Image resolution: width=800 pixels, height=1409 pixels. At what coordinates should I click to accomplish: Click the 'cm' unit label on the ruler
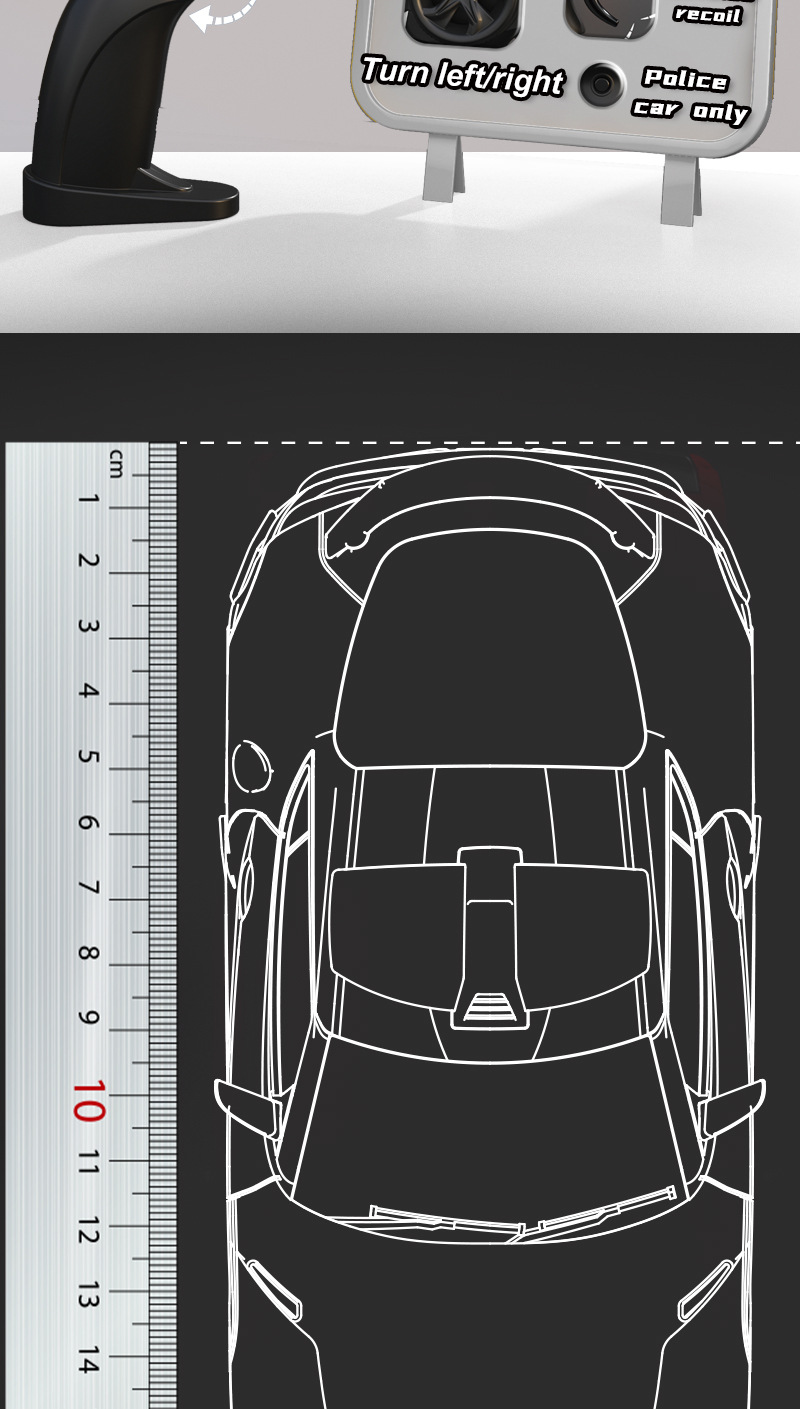[x=116, y=463]
